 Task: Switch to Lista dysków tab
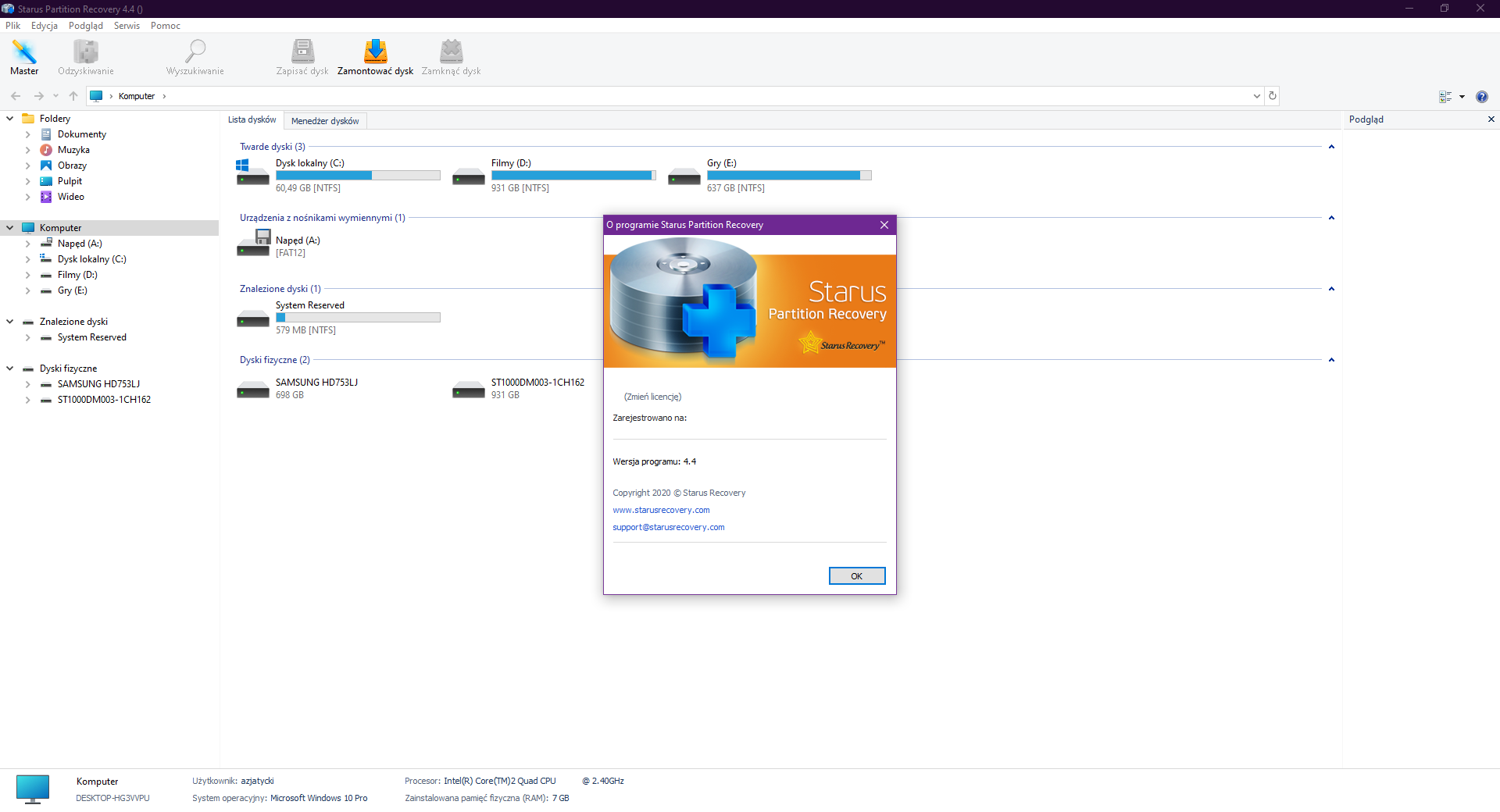click(x=252, y=120)
